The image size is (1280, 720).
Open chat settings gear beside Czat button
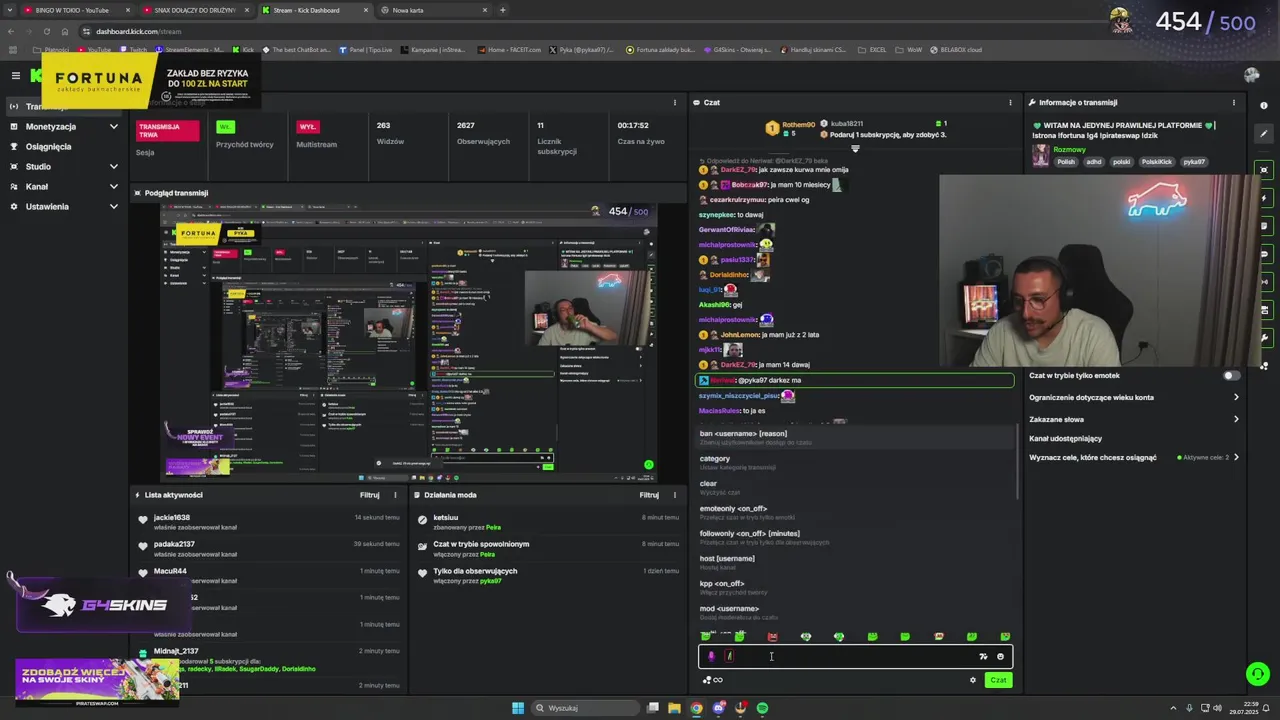point(972,680)
